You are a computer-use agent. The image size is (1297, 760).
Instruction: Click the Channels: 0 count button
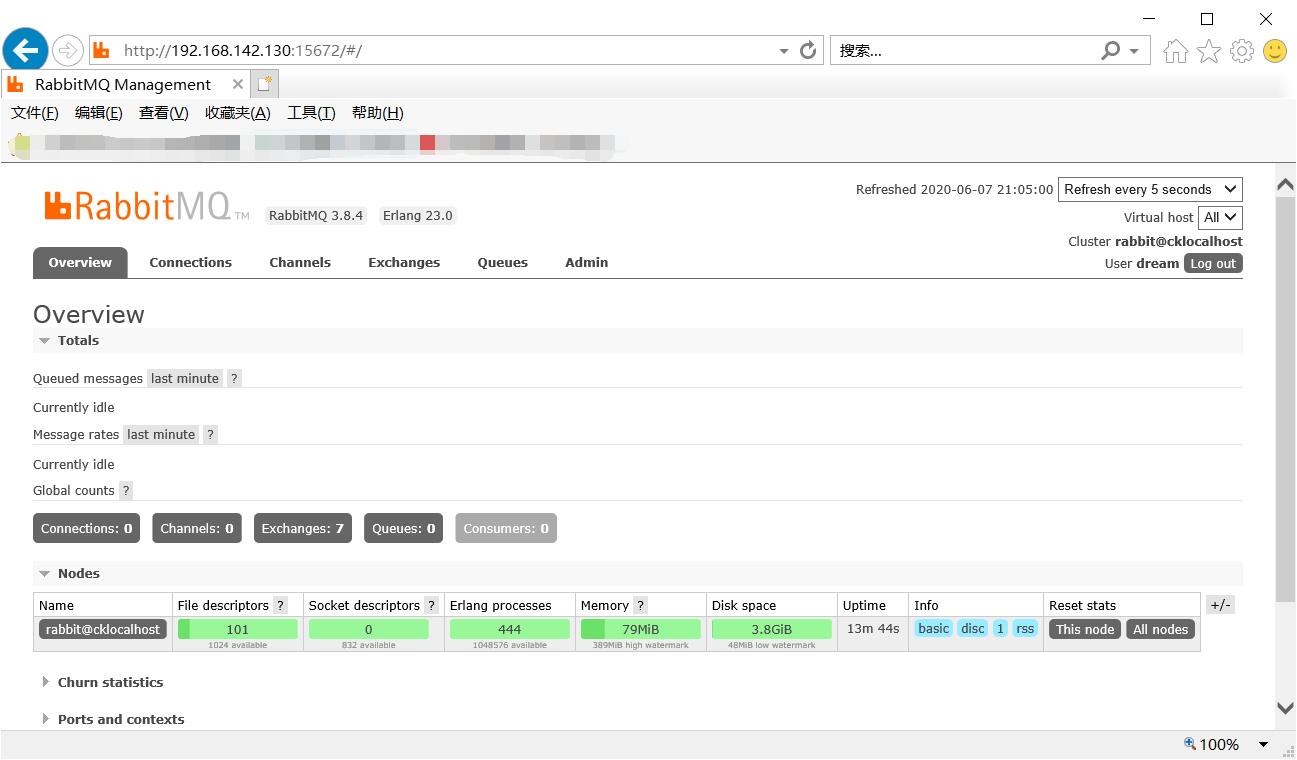point(197,528)
